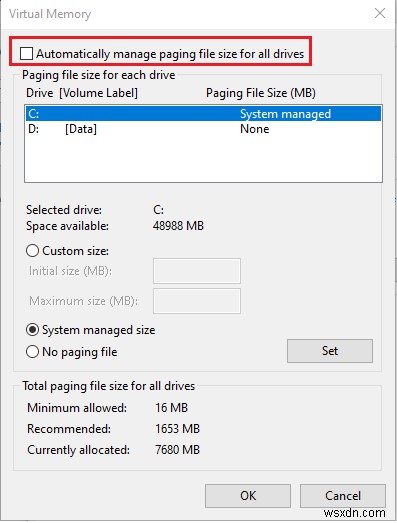Click the Drive [Volume Label] column header
The height and width of the screenshot is (523, 397).
(x=82, y=93)
